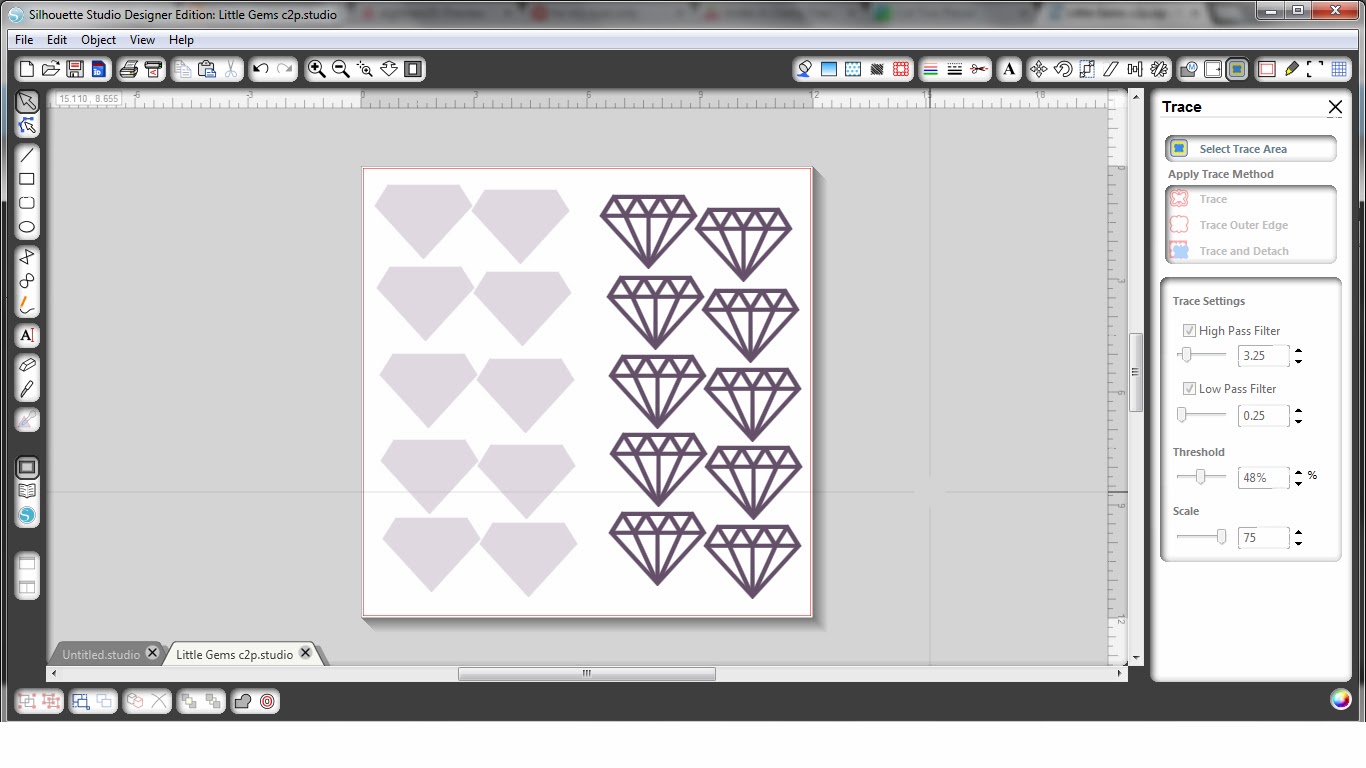The image size is (1366, 768).
Task: Open the Silhouette Online Store icon
Action: point(27,515)
